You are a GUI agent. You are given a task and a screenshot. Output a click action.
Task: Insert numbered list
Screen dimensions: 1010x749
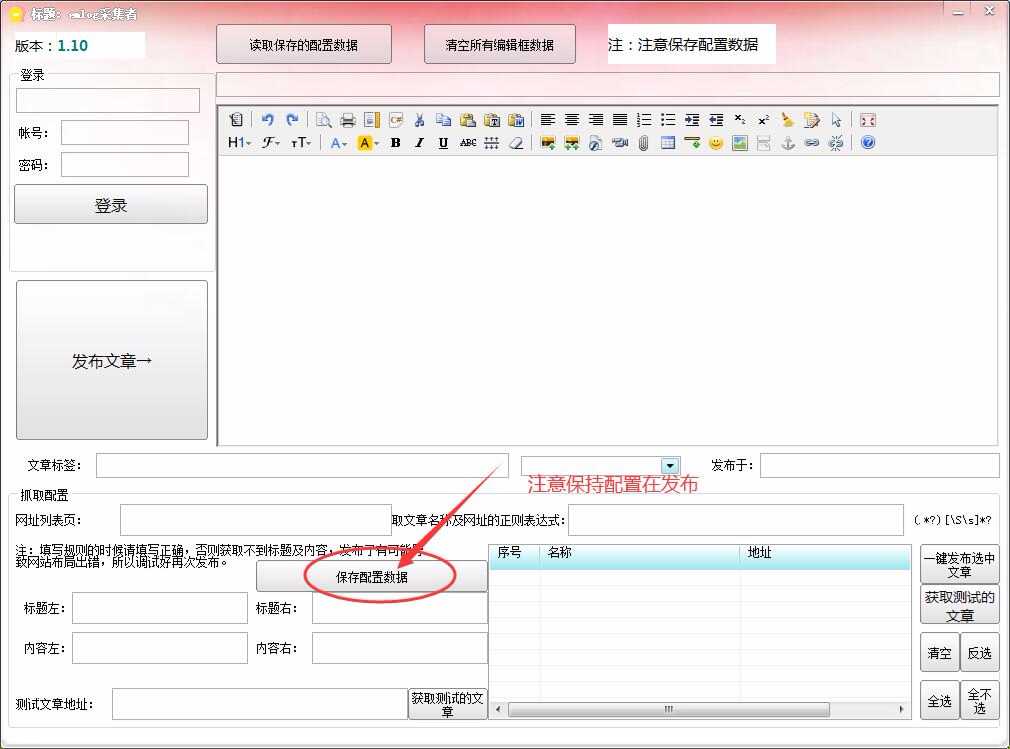coord(643,119)
